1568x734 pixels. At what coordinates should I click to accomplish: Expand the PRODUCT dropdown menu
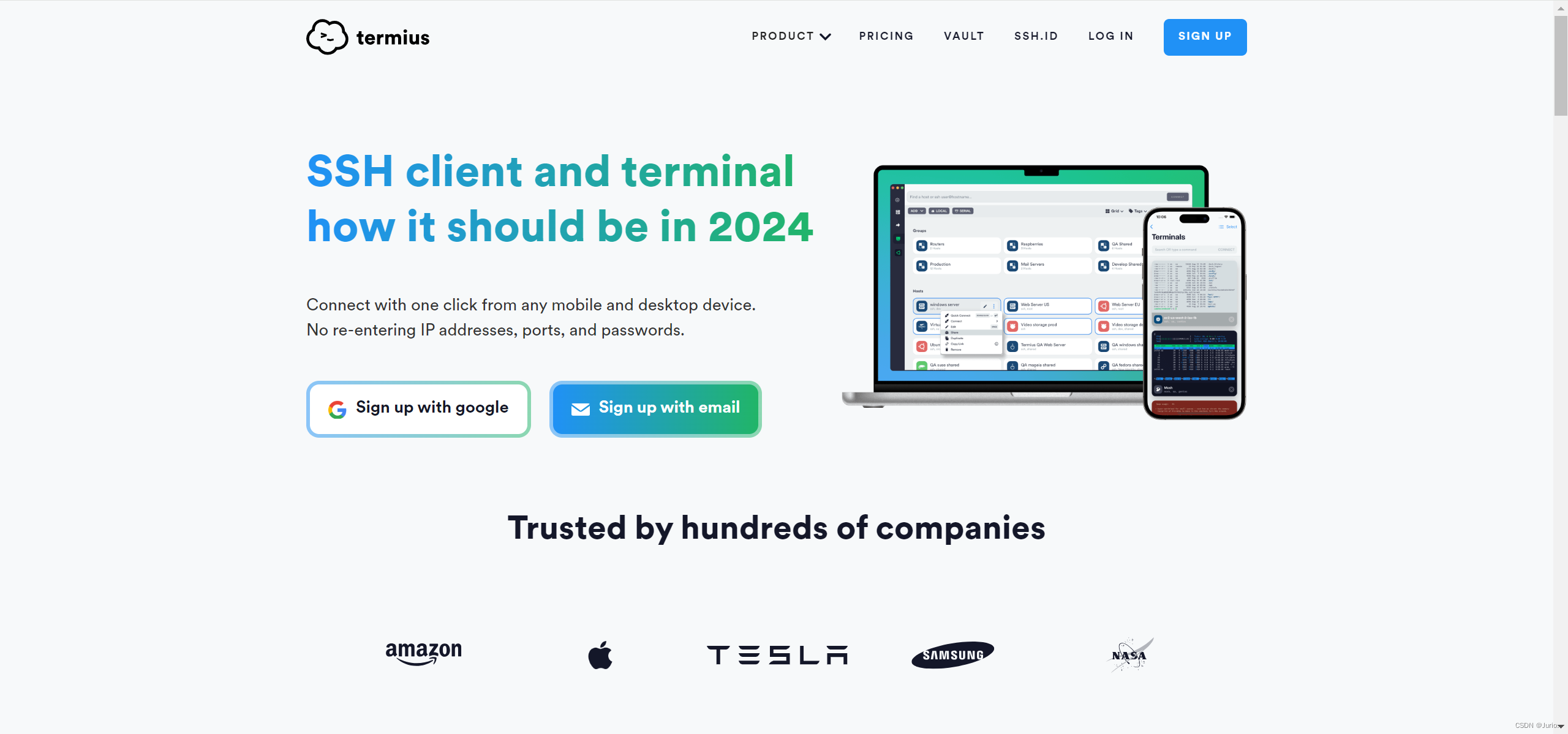pyautogui.click(x=791, y=36)
